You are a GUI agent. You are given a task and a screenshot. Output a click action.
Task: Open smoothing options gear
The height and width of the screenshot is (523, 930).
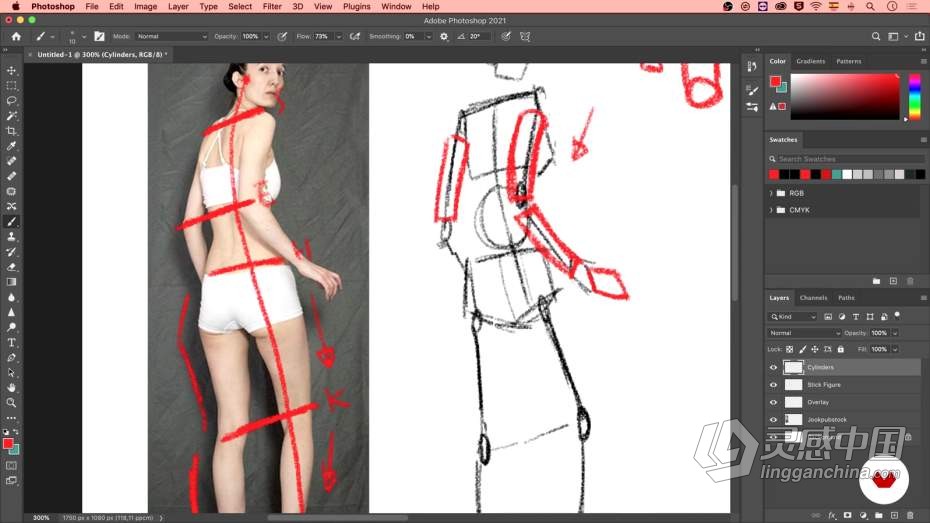coord(444,37)
